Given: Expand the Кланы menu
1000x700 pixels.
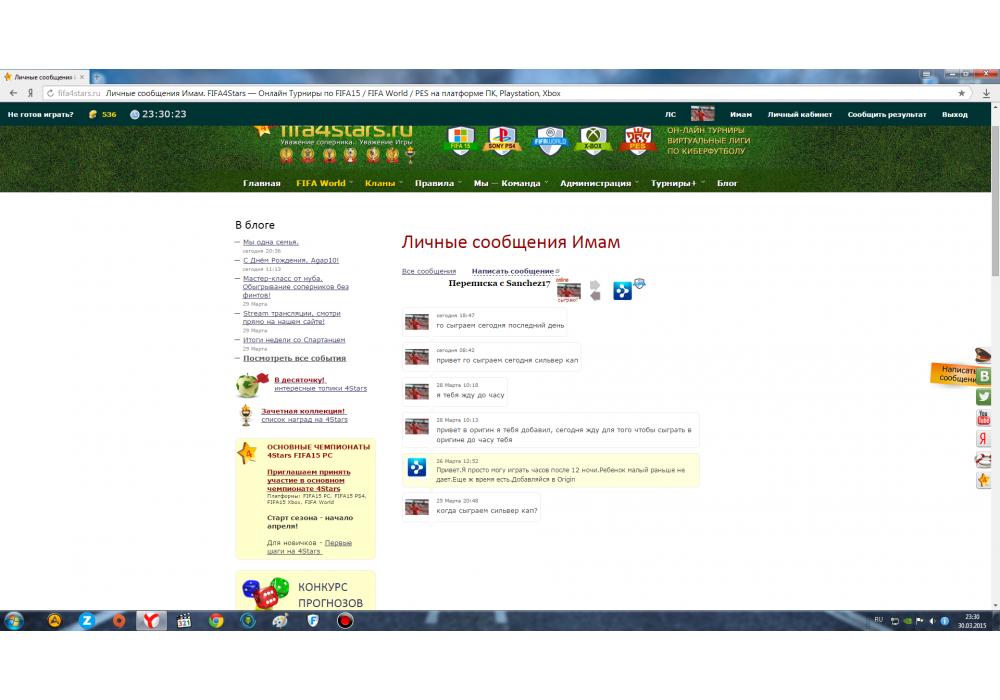Looking at the screenshot, I should 383,183.
